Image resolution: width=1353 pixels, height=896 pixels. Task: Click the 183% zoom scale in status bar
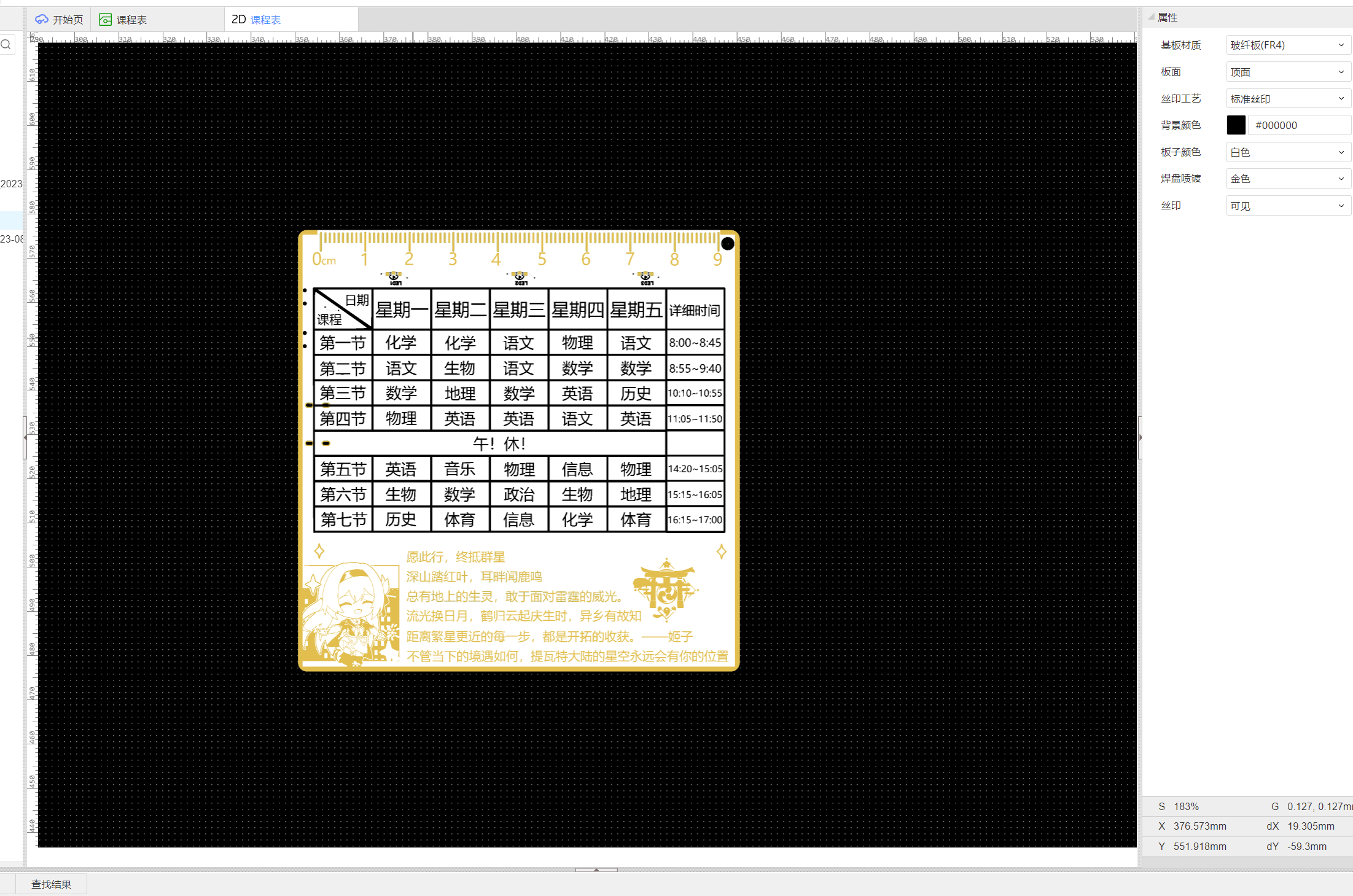(1186, 806)
